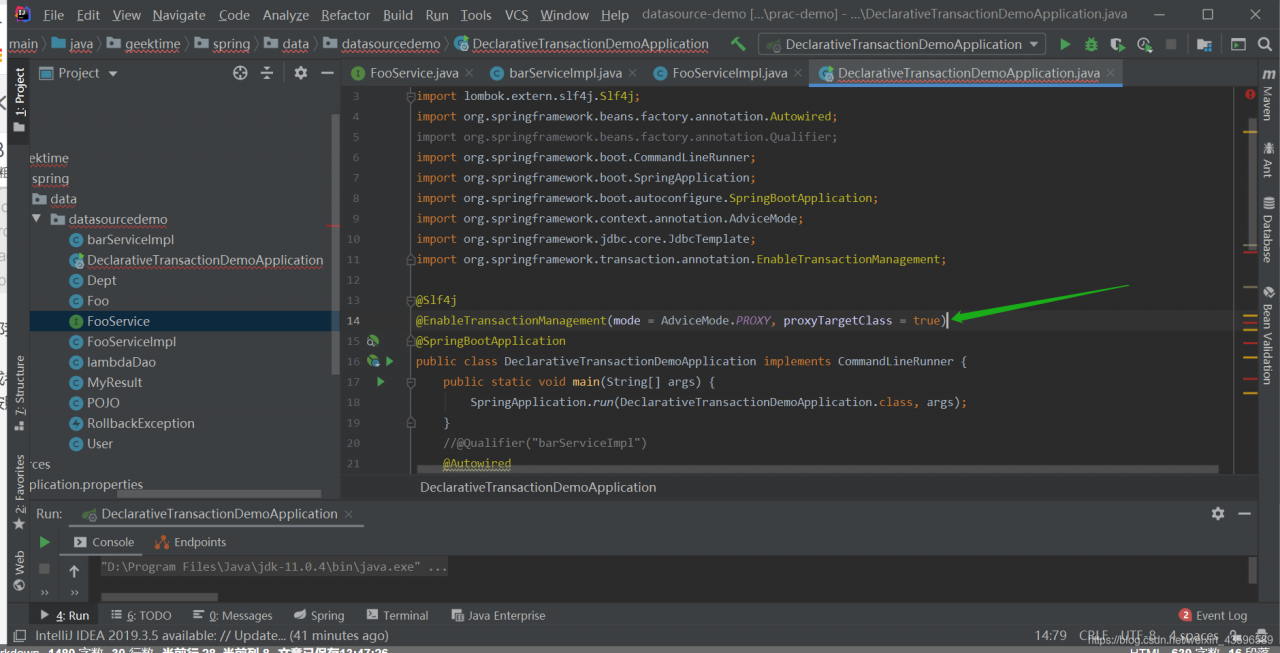Close the FooService.java editor tab
This screenshot has width=1280, height=653.
pos(470,73)
